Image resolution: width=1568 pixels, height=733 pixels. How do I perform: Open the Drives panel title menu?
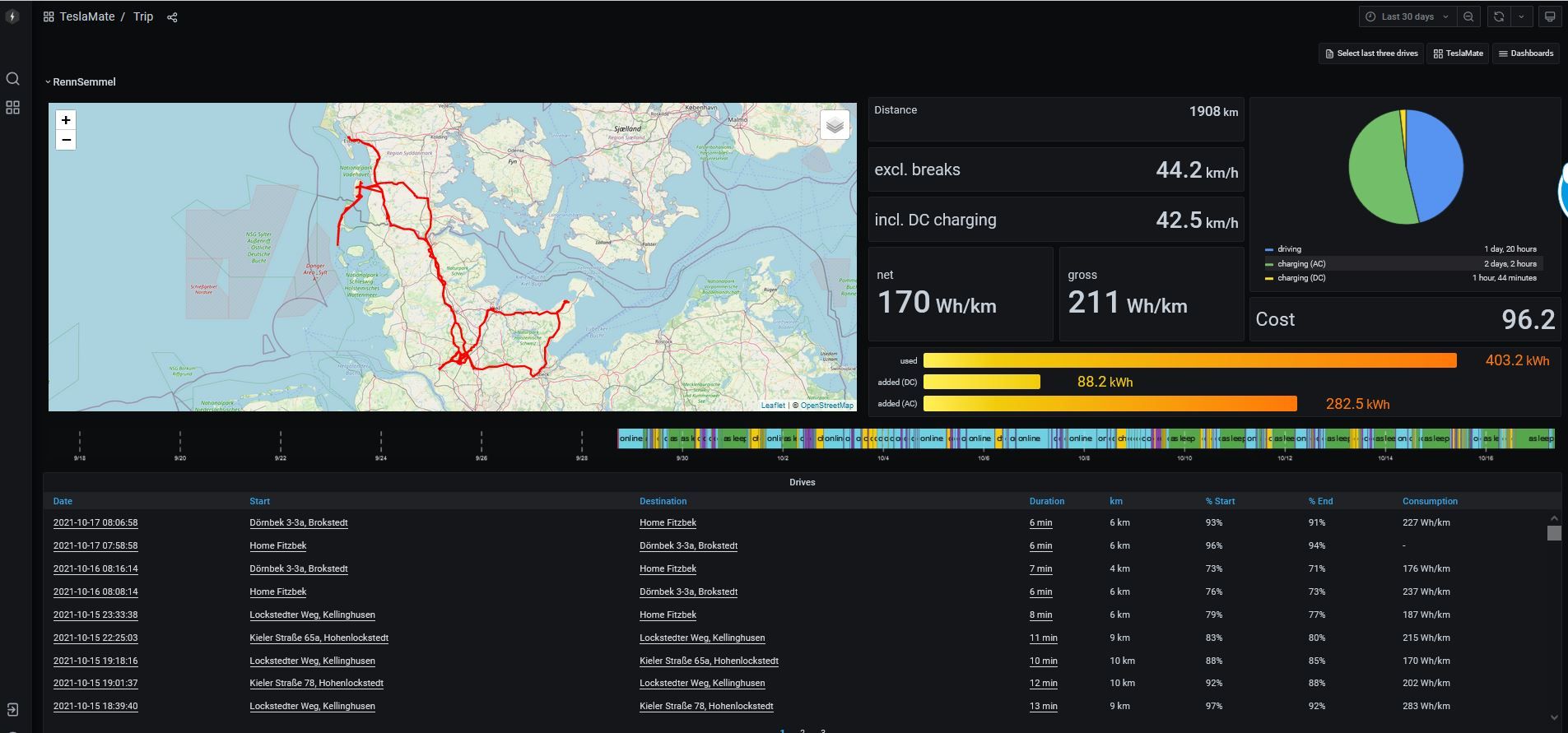click(802, 482)
